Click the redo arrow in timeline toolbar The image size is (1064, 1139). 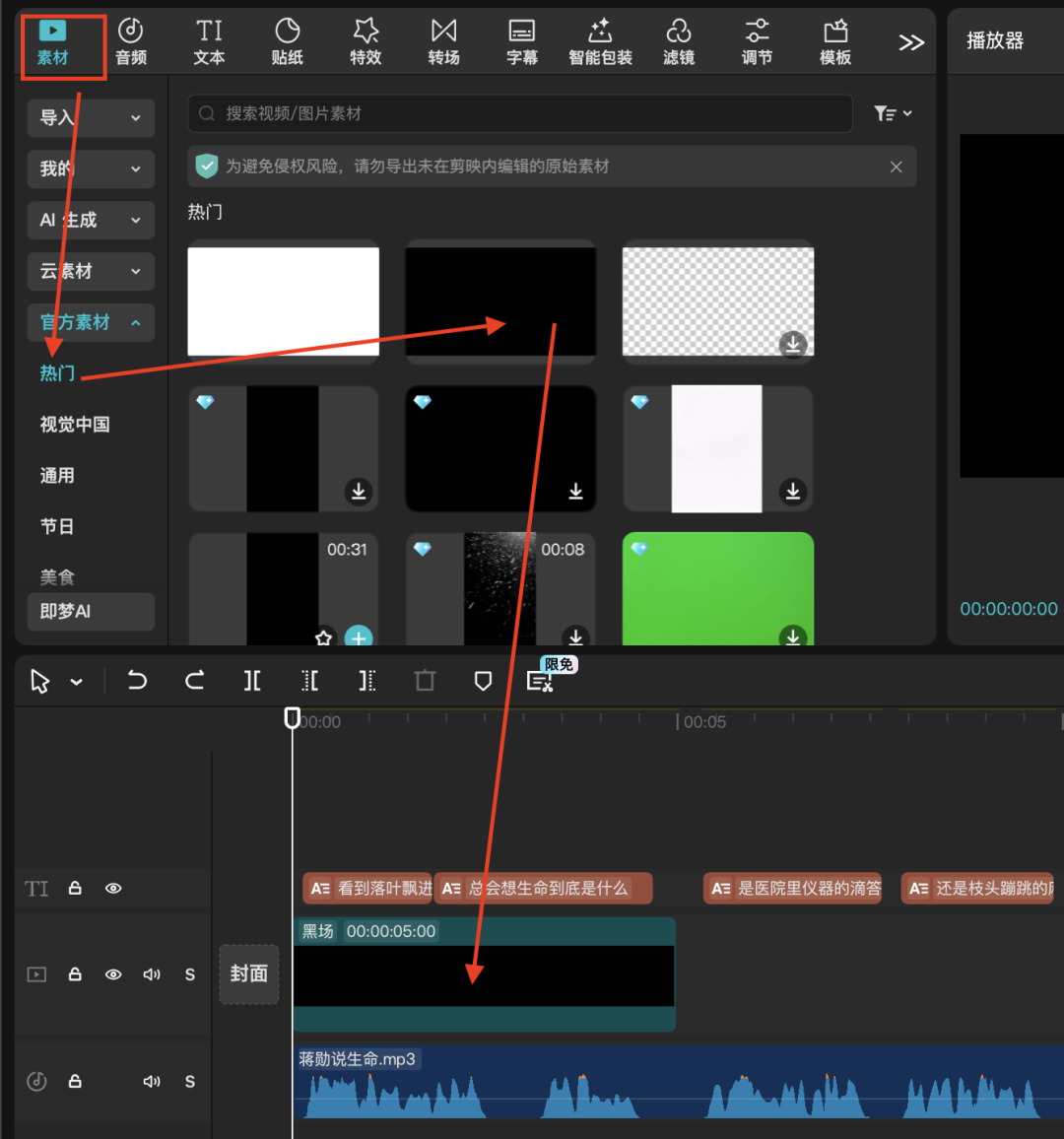pyautogui.click(x=195, y=681)
